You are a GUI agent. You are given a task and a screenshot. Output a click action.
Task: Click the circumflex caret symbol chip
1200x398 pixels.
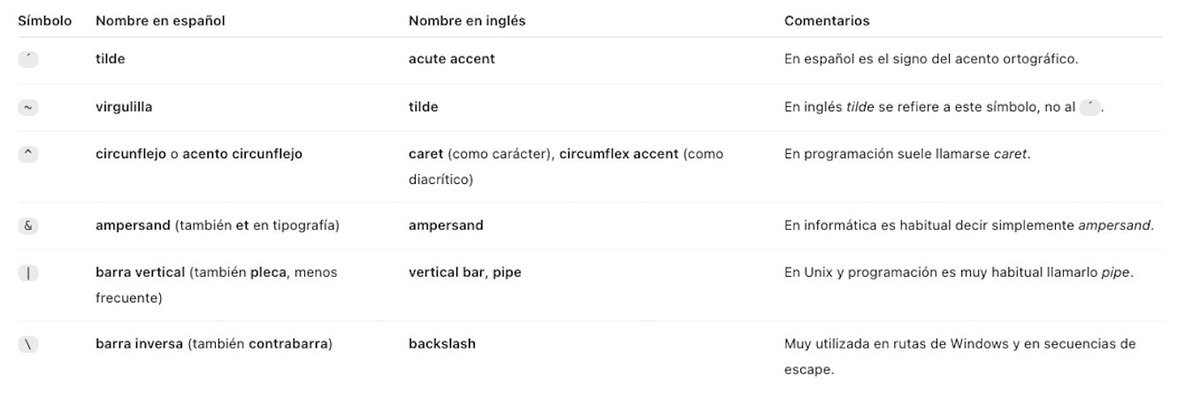coord(28,154)
